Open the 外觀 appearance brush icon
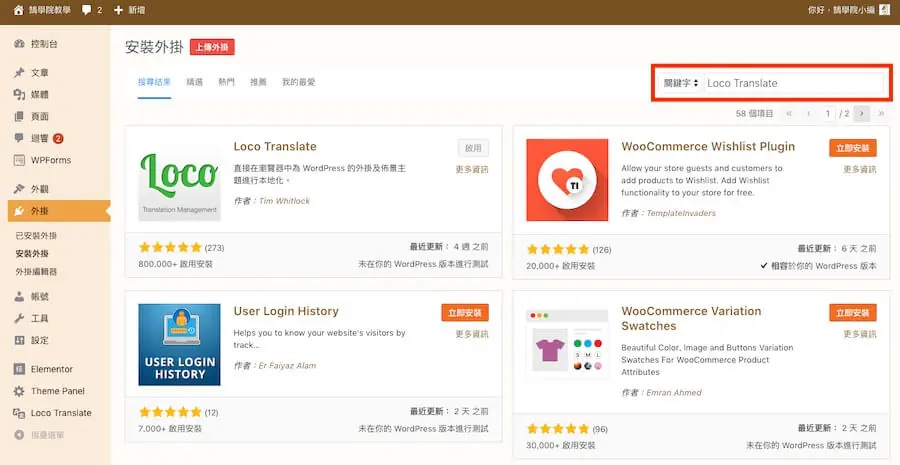This screenshot has width=900, height=465. [x=19, y=189]
